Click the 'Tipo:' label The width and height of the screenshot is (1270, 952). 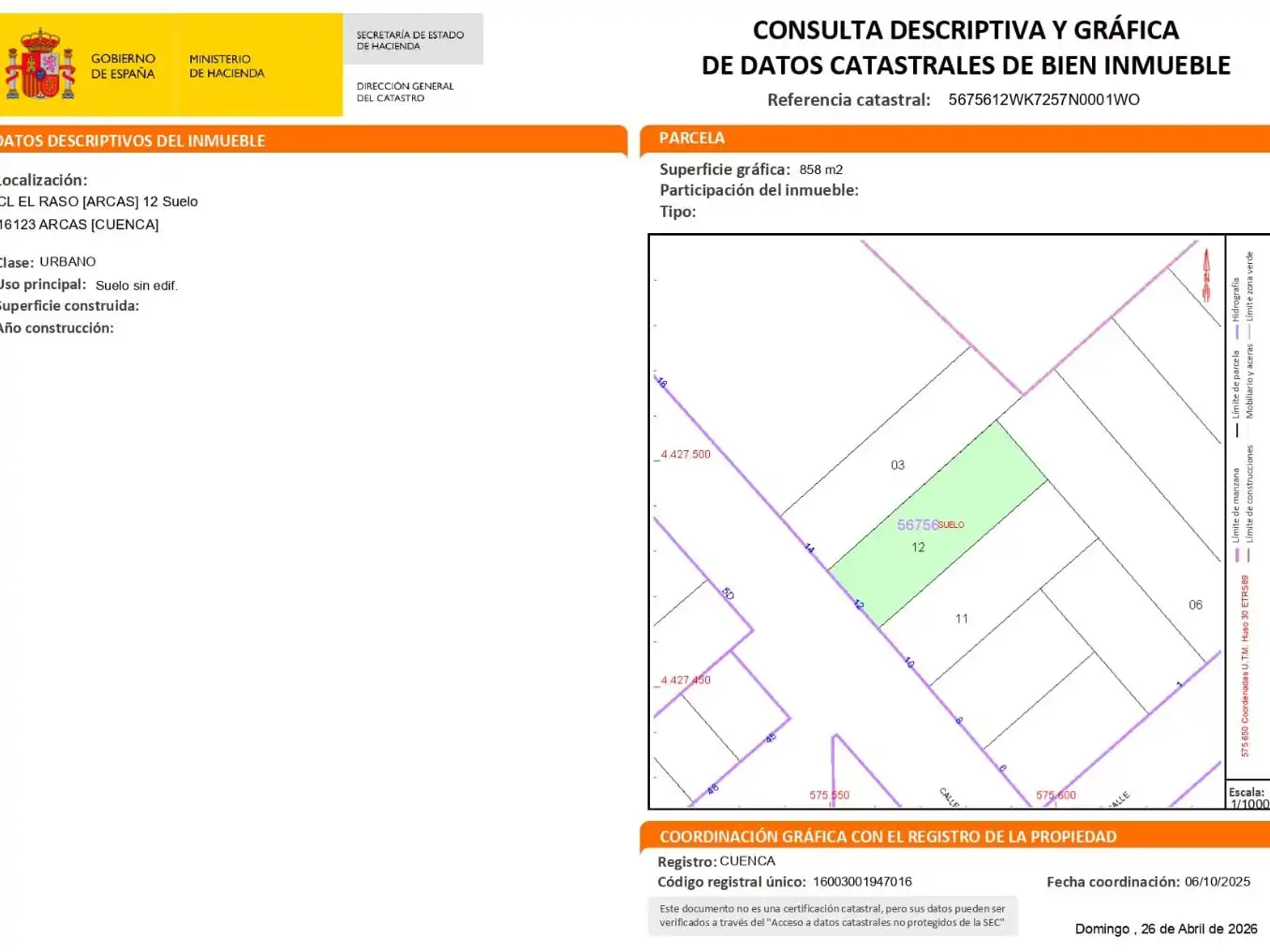(678, 212)
